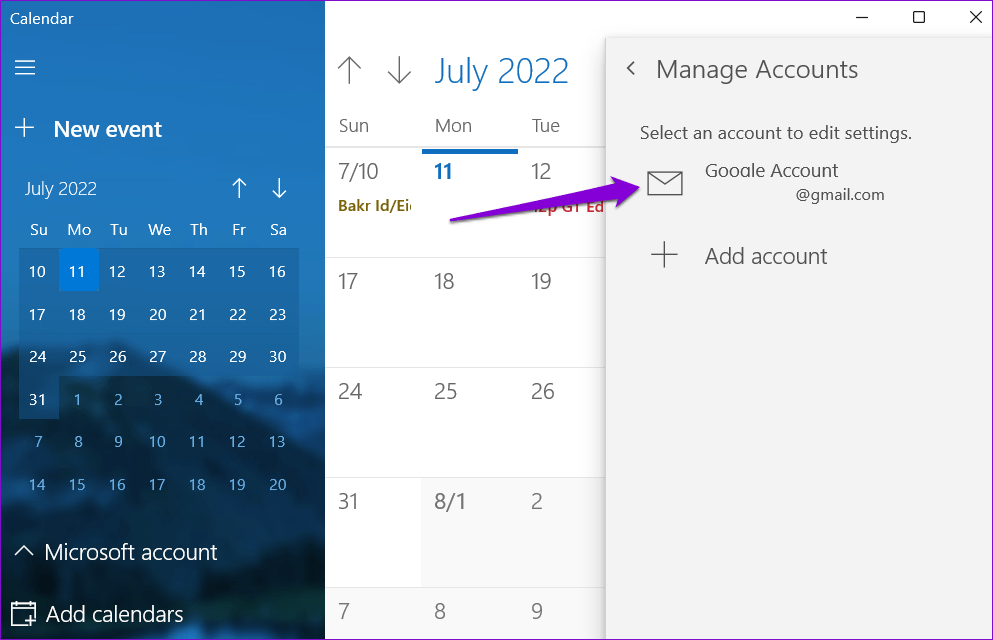Select the Mon column header
The width and height of the screenshot is (993, 640).
[453, 125]
